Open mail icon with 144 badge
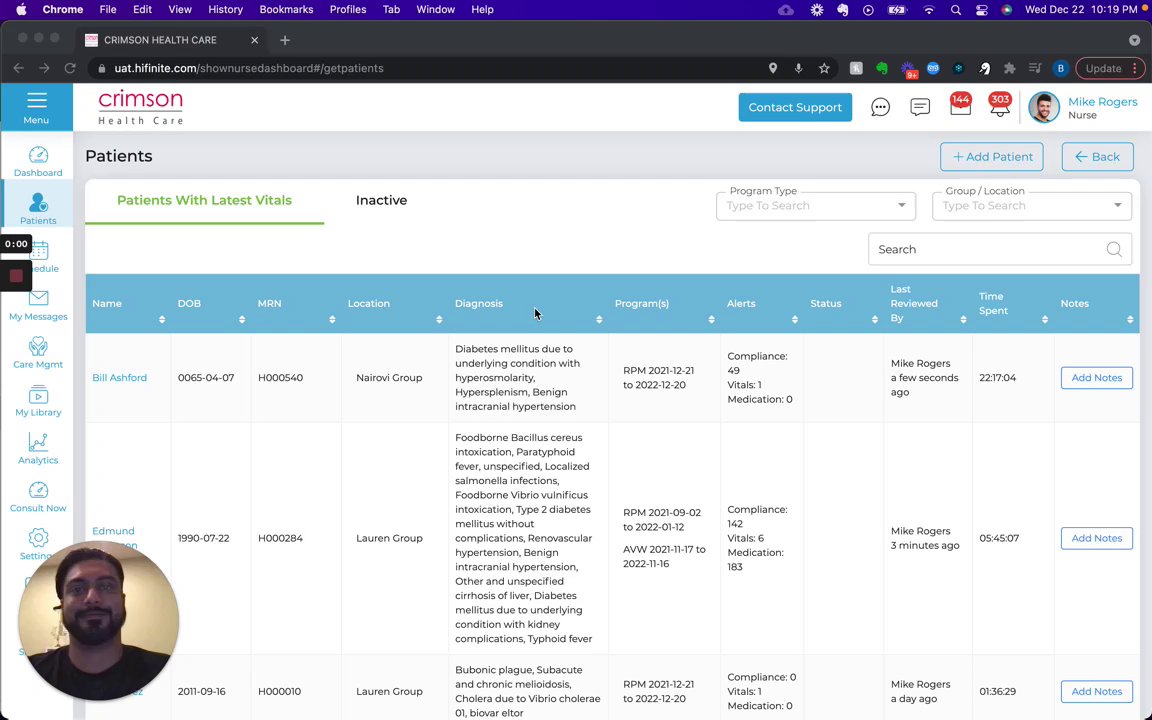 coord(960,107)
